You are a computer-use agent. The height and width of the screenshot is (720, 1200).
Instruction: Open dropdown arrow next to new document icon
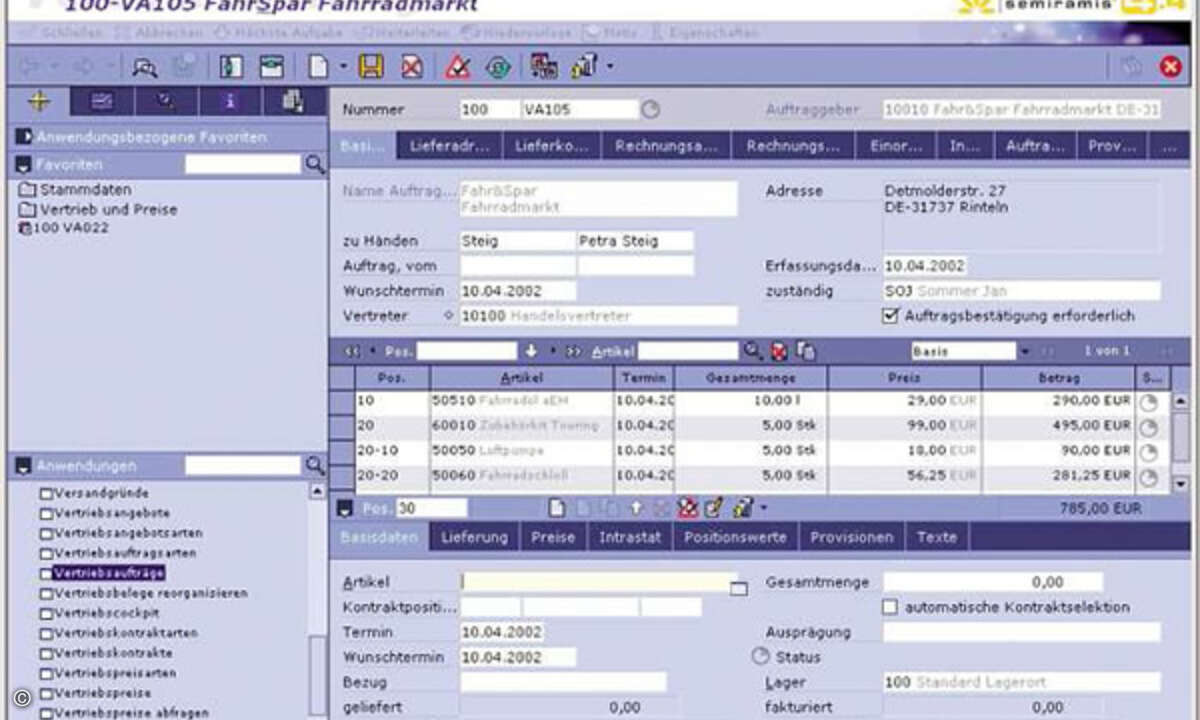tap(343, 67)
